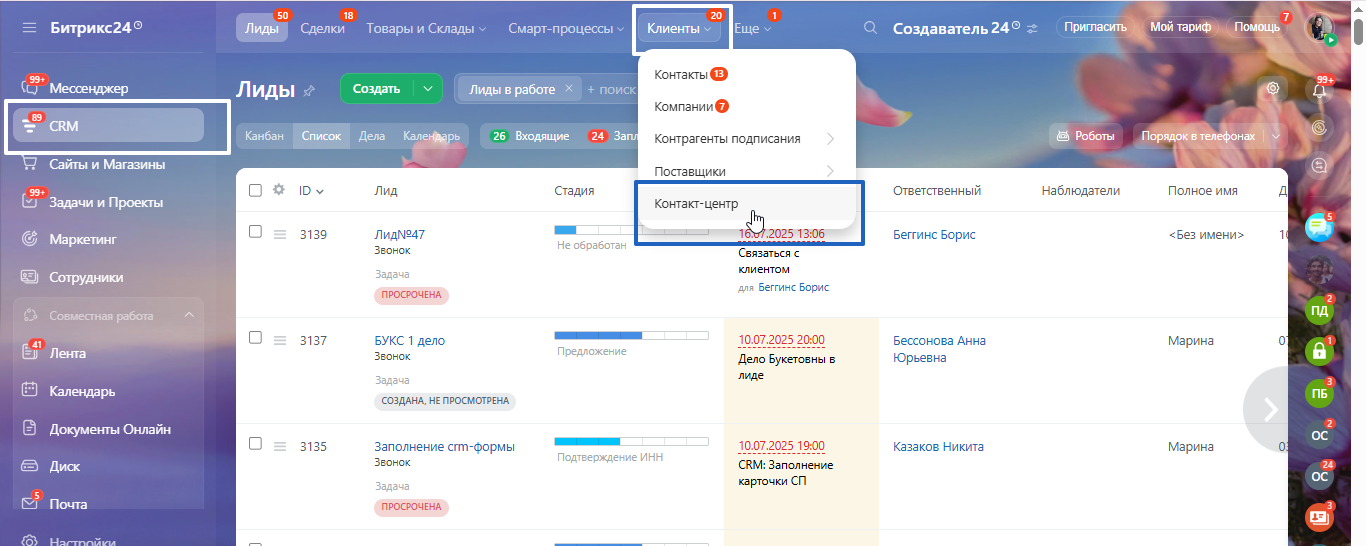The height and width of the screenshot is (546, 1366).
Task: Click the Мой тариф button
Action: pos(1180,27)
